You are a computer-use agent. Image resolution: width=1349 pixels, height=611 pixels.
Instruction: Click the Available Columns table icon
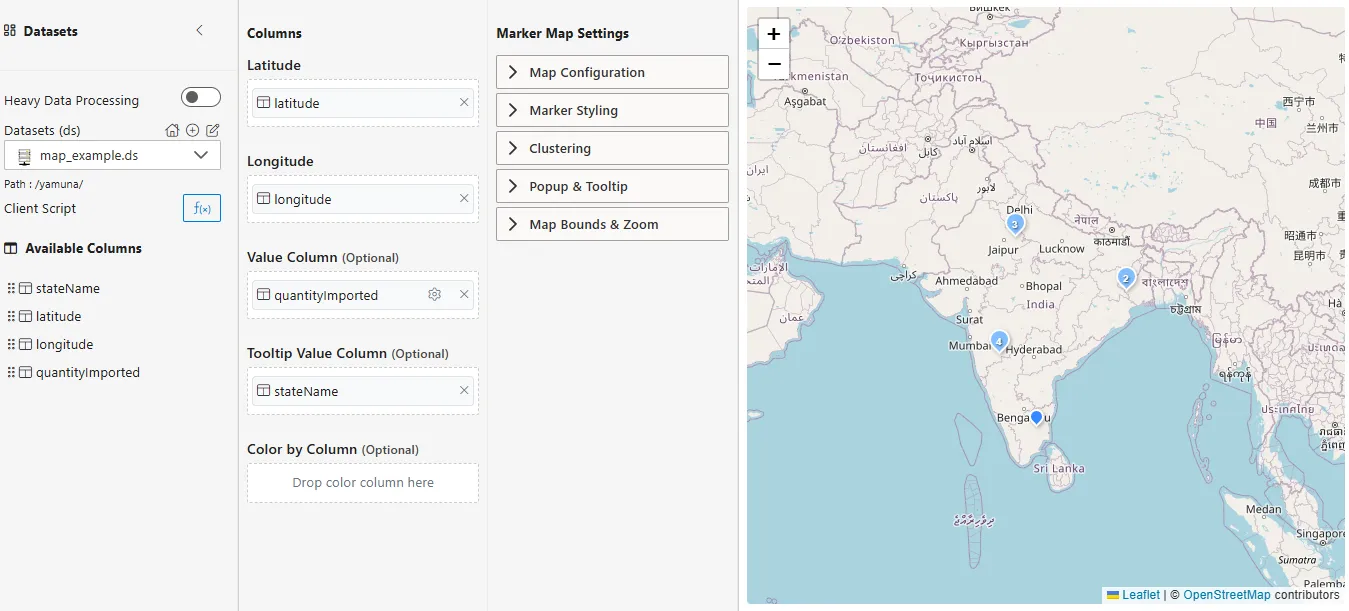pos(12,248)
